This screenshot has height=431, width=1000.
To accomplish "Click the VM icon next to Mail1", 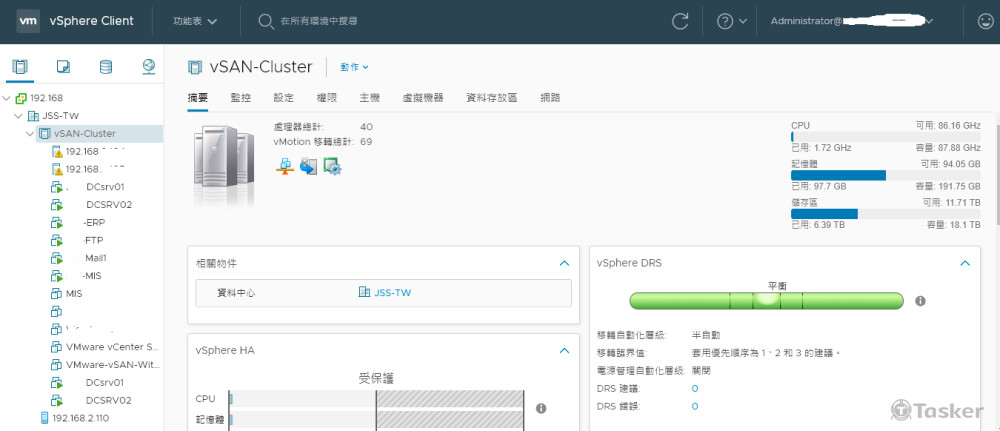I will (56, 258).
